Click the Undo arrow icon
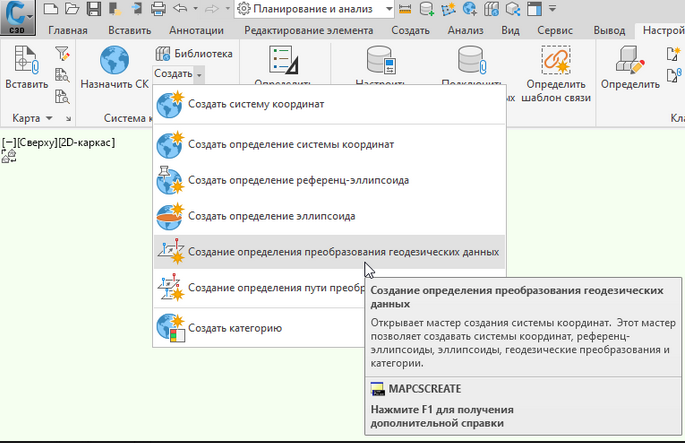 (181, 9)
